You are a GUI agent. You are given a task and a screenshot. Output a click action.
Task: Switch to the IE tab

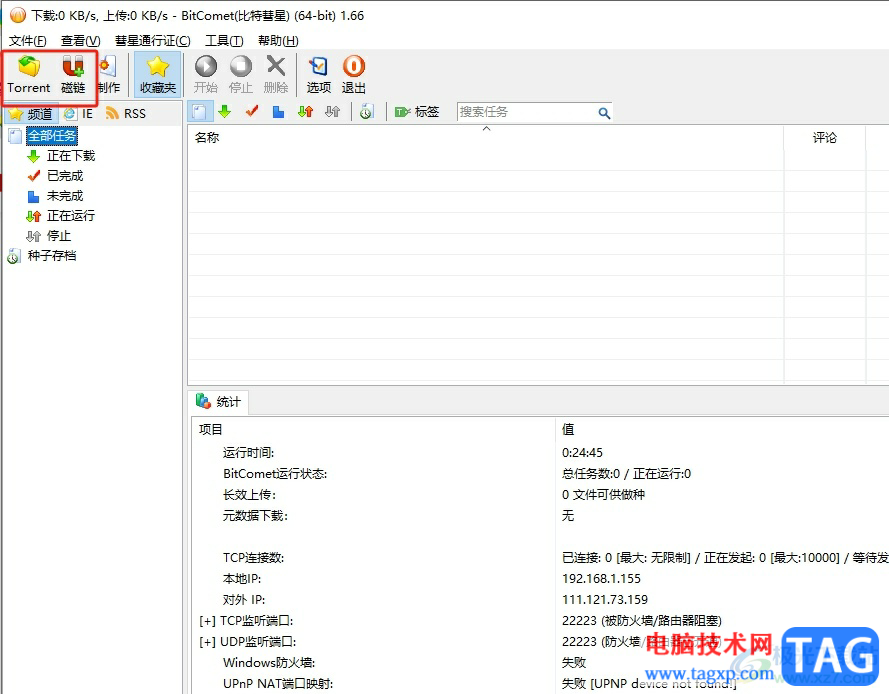(79, 114)
